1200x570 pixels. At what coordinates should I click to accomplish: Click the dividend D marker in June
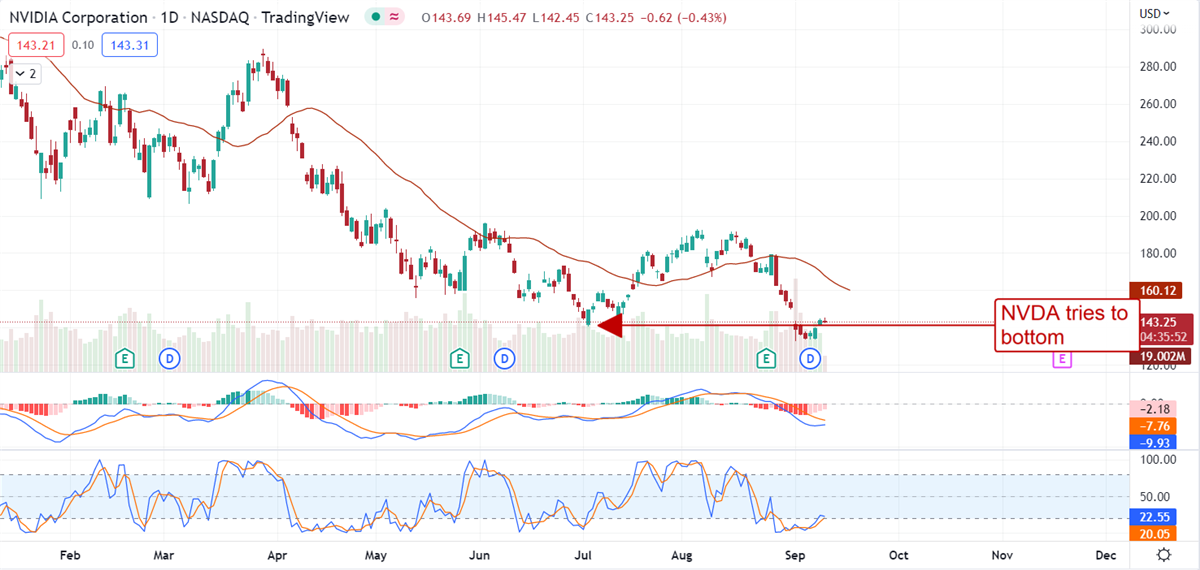tap(504, 357)
